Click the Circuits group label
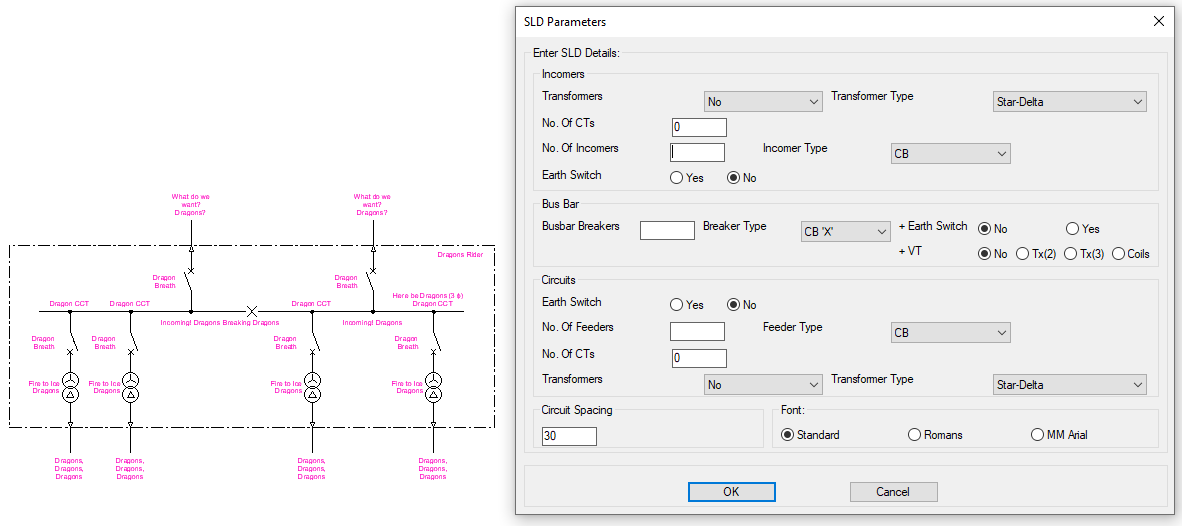Screen dimensions: 1182x526 pyautogui.click(x=559, y=280)
